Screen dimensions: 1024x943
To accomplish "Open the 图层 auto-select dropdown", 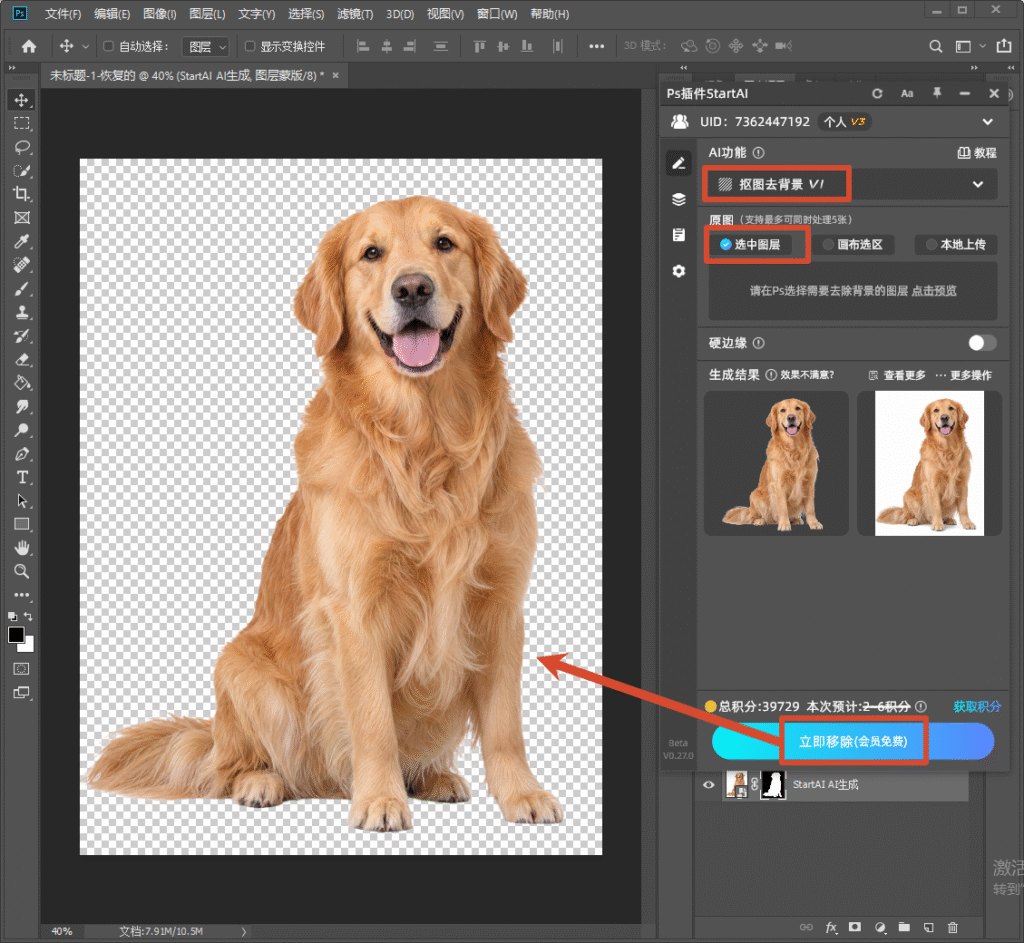I will (x=206, y=46).
